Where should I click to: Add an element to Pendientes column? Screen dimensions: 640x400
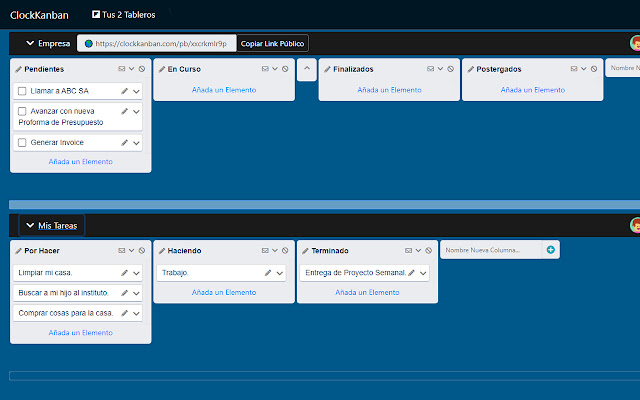click(80, 162)
